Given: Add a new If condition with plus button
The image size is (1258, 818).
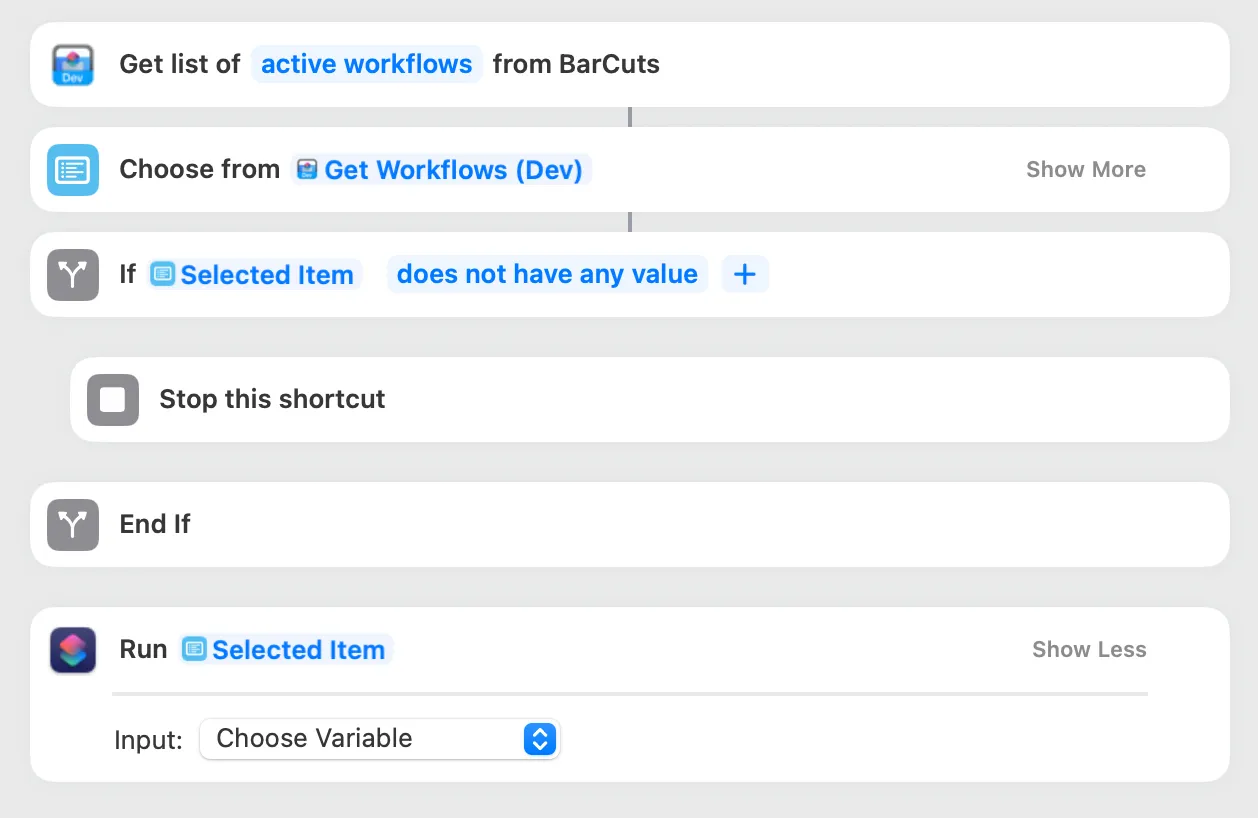Looking at the screenshot, I should [x=745, y=274].
